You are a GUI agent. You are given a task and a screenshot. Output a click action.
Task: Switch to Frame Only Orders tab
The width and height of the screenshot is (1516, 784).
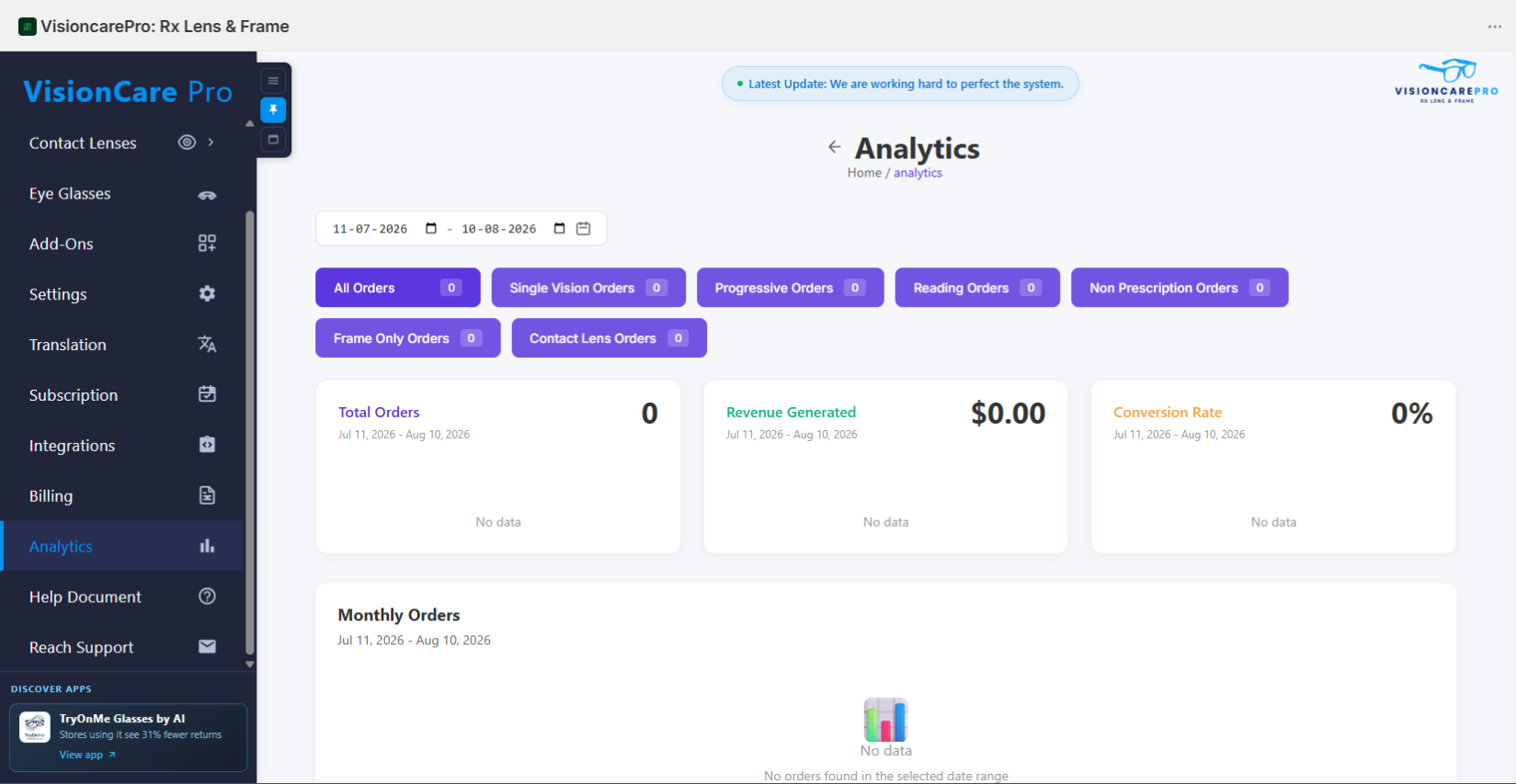pyautogui.click(x=408, y=338)
